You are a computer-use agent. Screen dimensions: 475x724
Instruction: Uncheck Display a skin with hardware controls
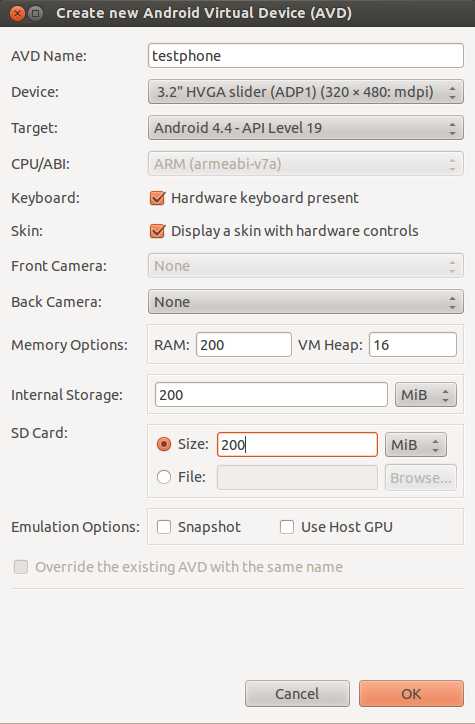pyautogui.click(x=157, y=231)
